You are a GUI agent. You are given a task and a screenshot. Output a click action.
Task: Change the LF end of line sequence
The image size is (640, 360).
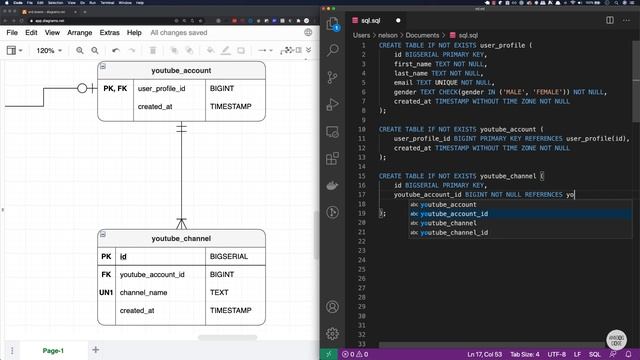click(577, 354)
